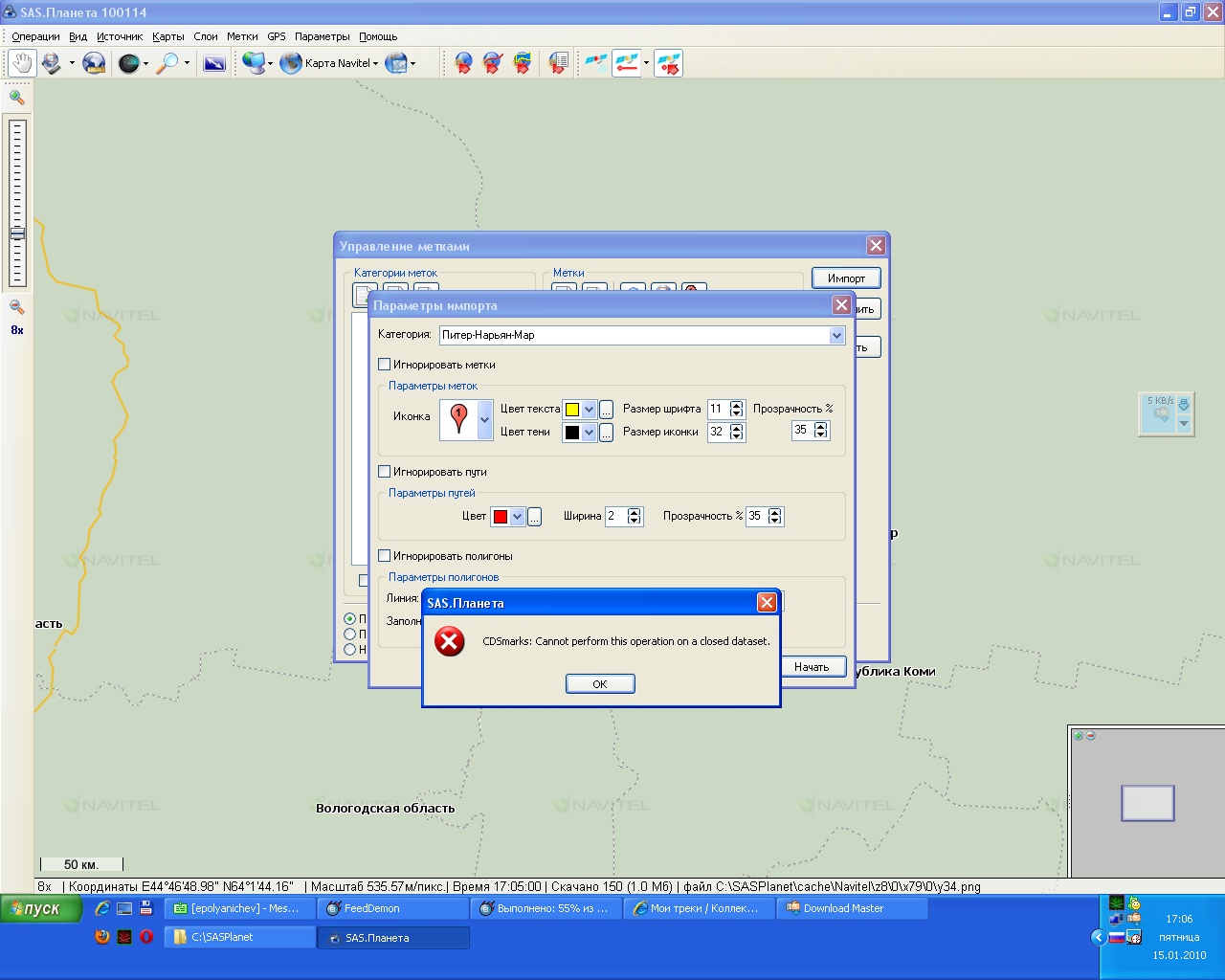Click the Импорт button
1225x980 pixels.
(846, 278)
